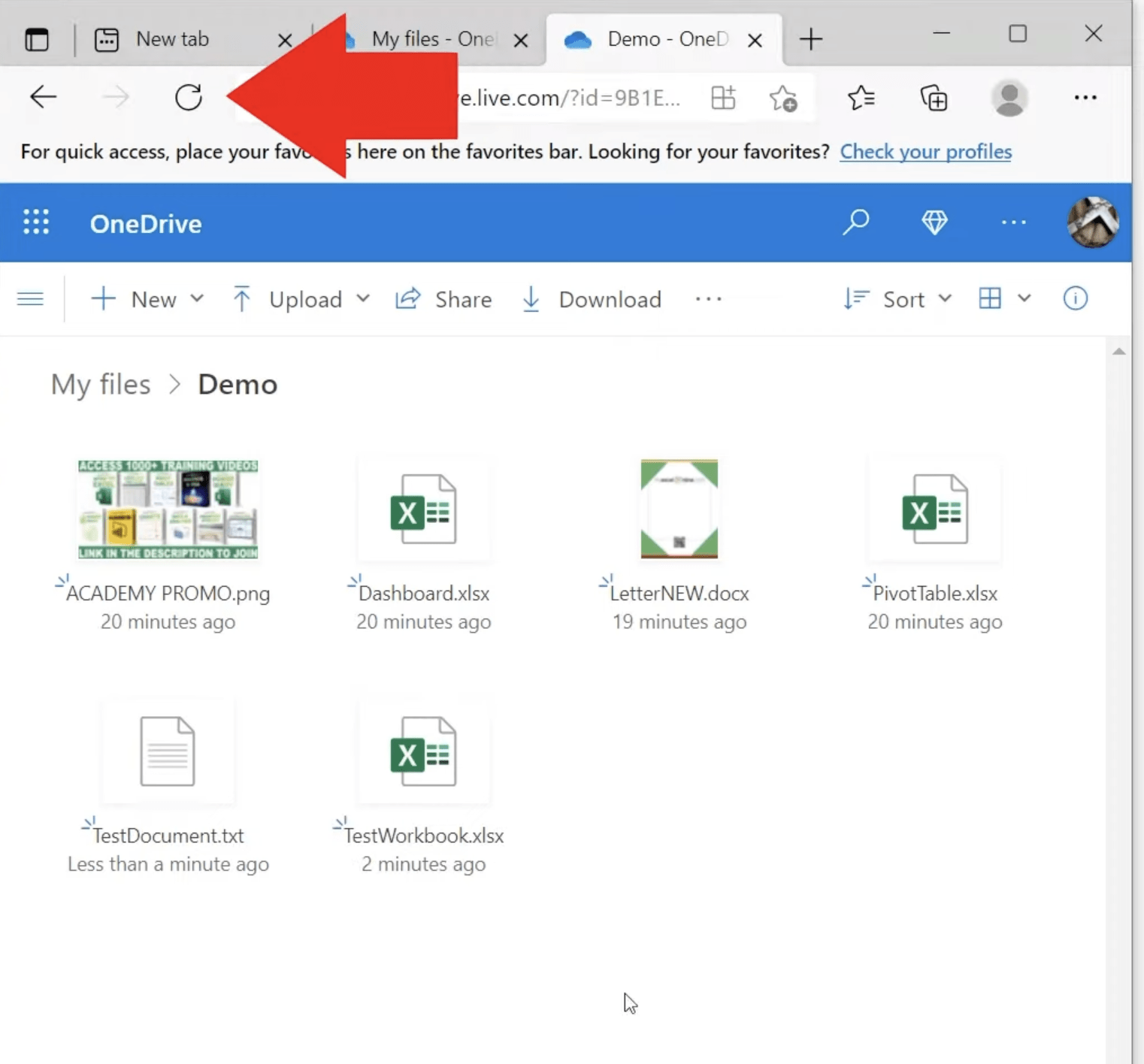The height and width of the screenshot is (1064, 1144).
Task: Open ACADEMY PROMO.png thumbnail
Action: (168, 509)
